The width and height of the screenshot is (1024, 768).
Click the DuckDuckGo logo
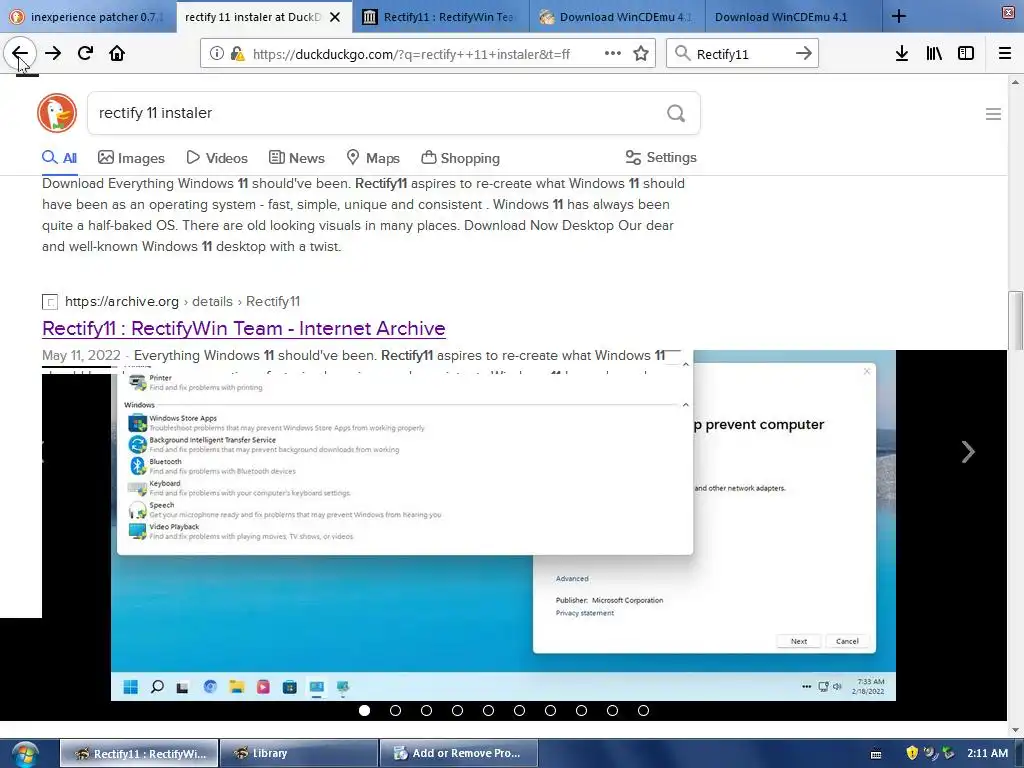point(57,113)
